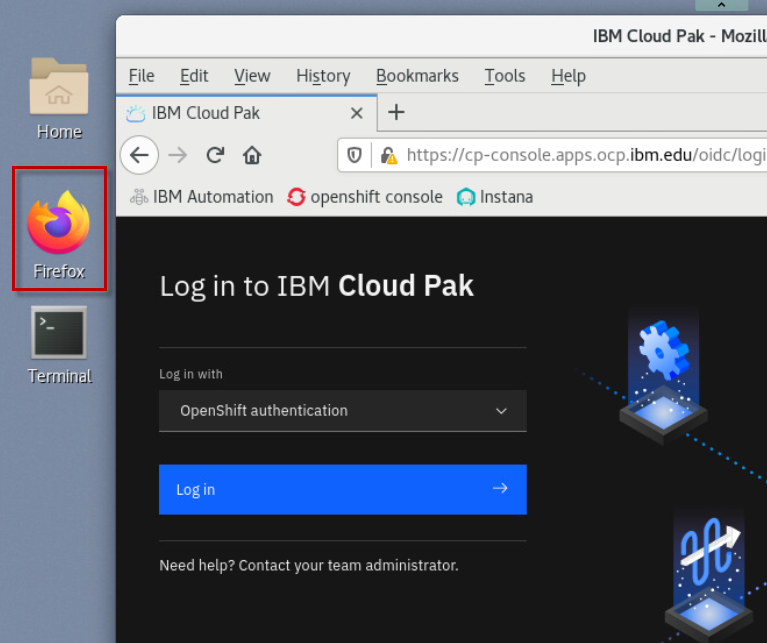Click the URL address bar field

580,155
